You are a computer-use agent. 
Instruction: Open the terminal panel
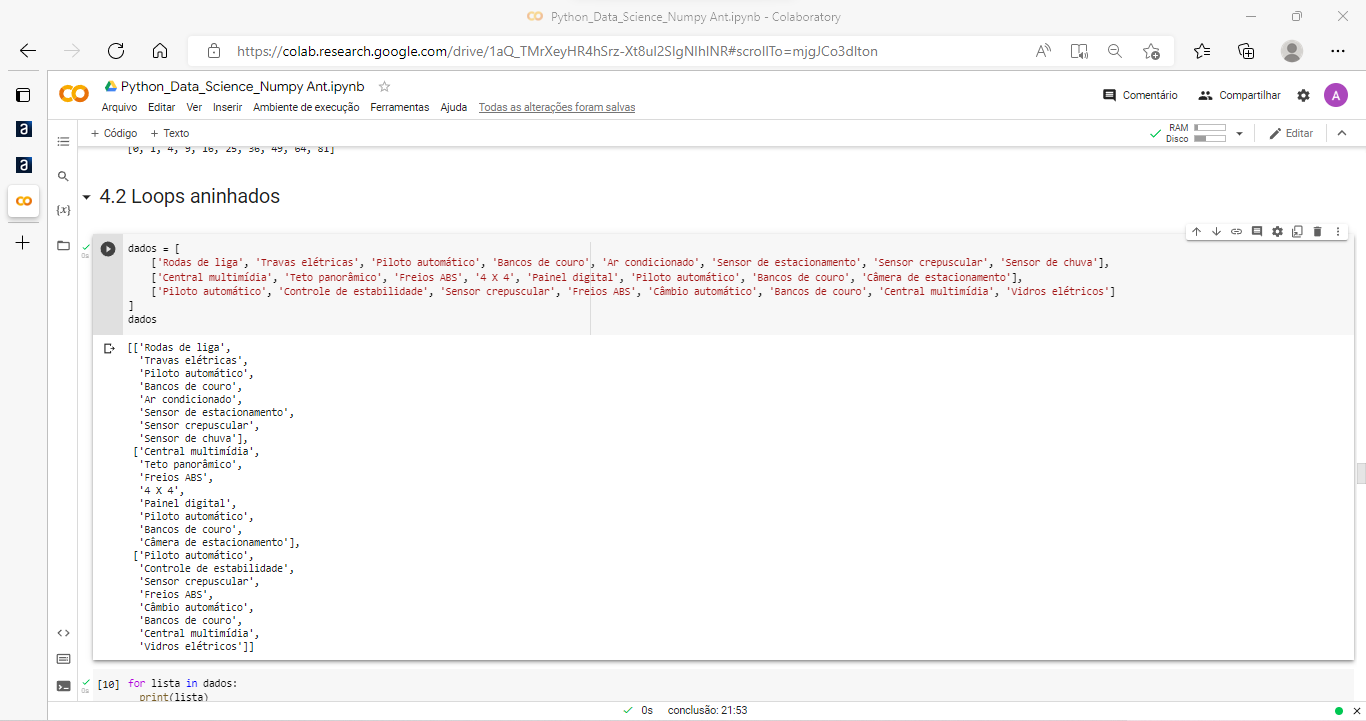coord(63,686)
